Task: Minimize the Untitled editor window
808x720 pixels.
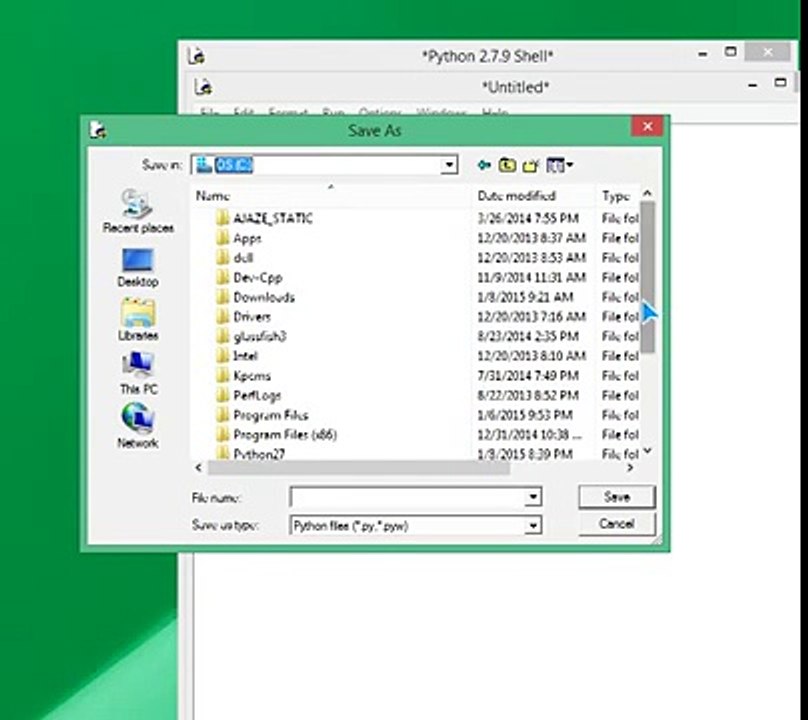Action: point(752,85)
